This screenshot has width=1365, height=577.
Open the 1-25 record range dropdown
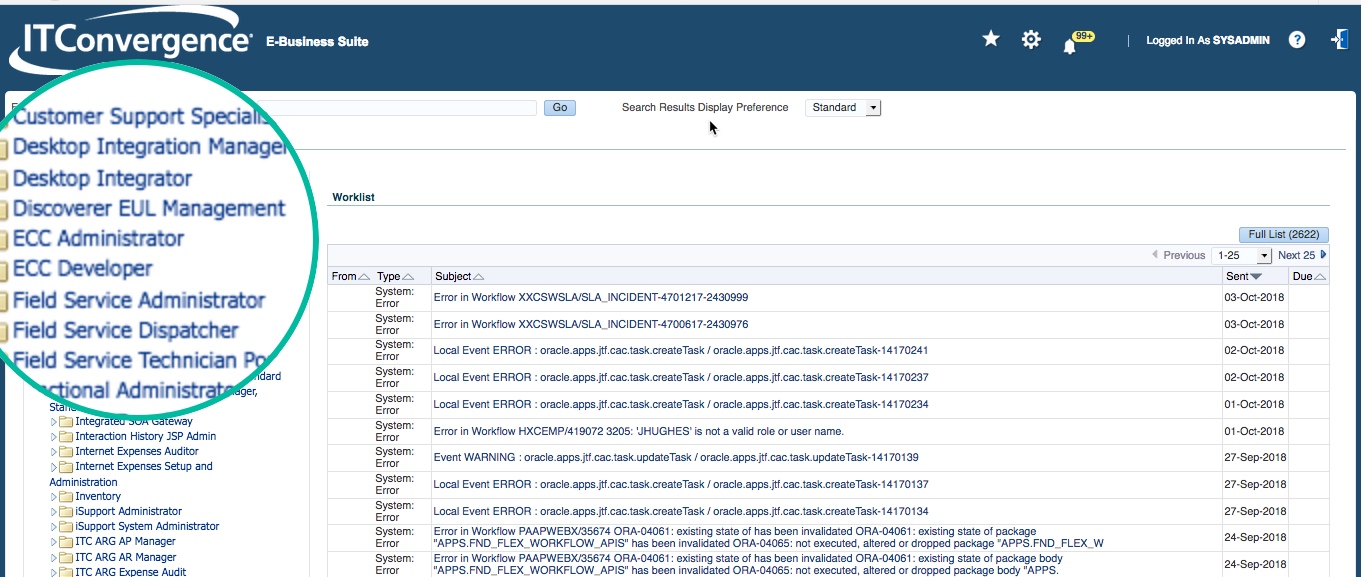point(1241,255)
